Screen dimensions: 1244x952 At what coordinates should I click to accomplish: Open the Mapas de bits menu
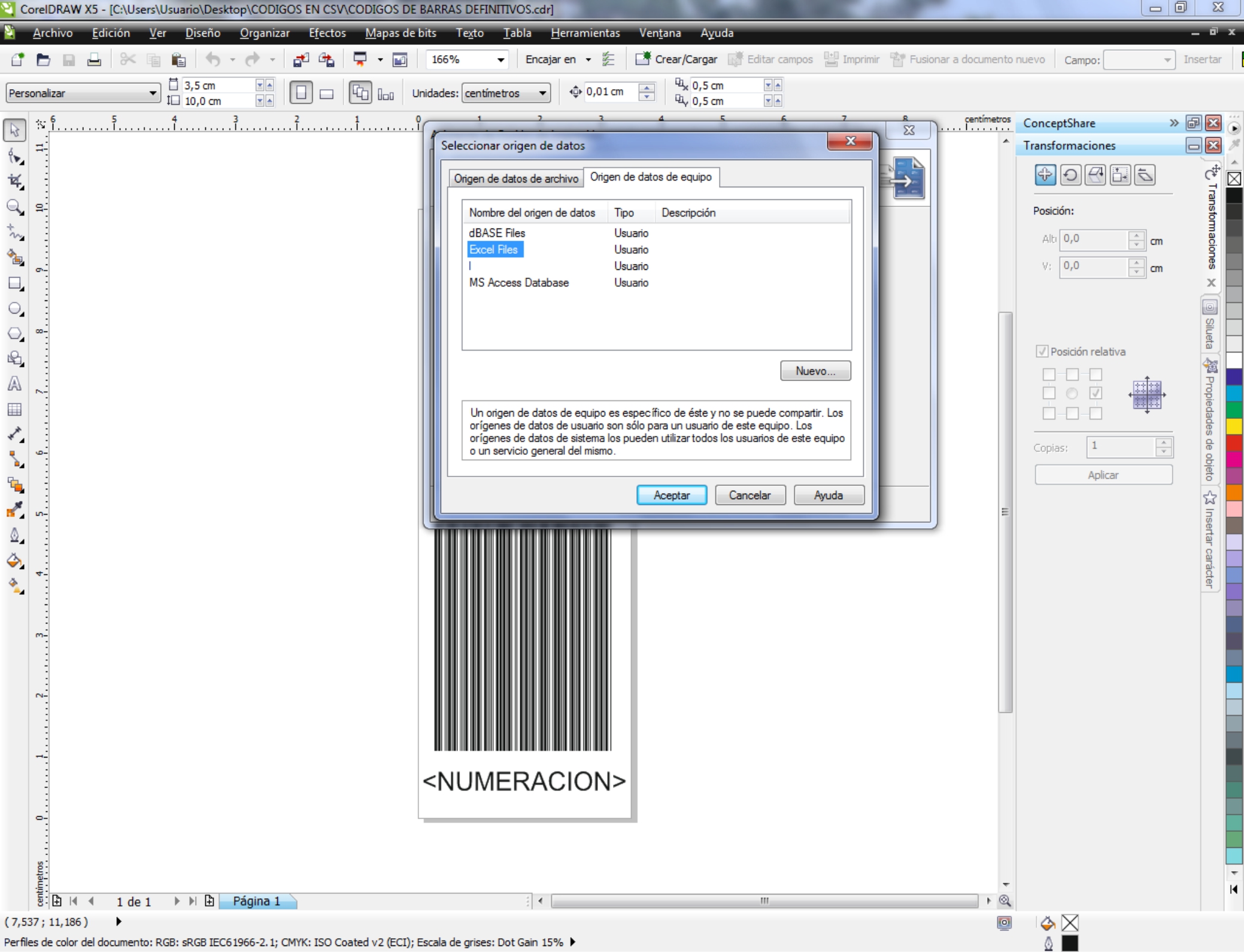(x=400, y=33)
